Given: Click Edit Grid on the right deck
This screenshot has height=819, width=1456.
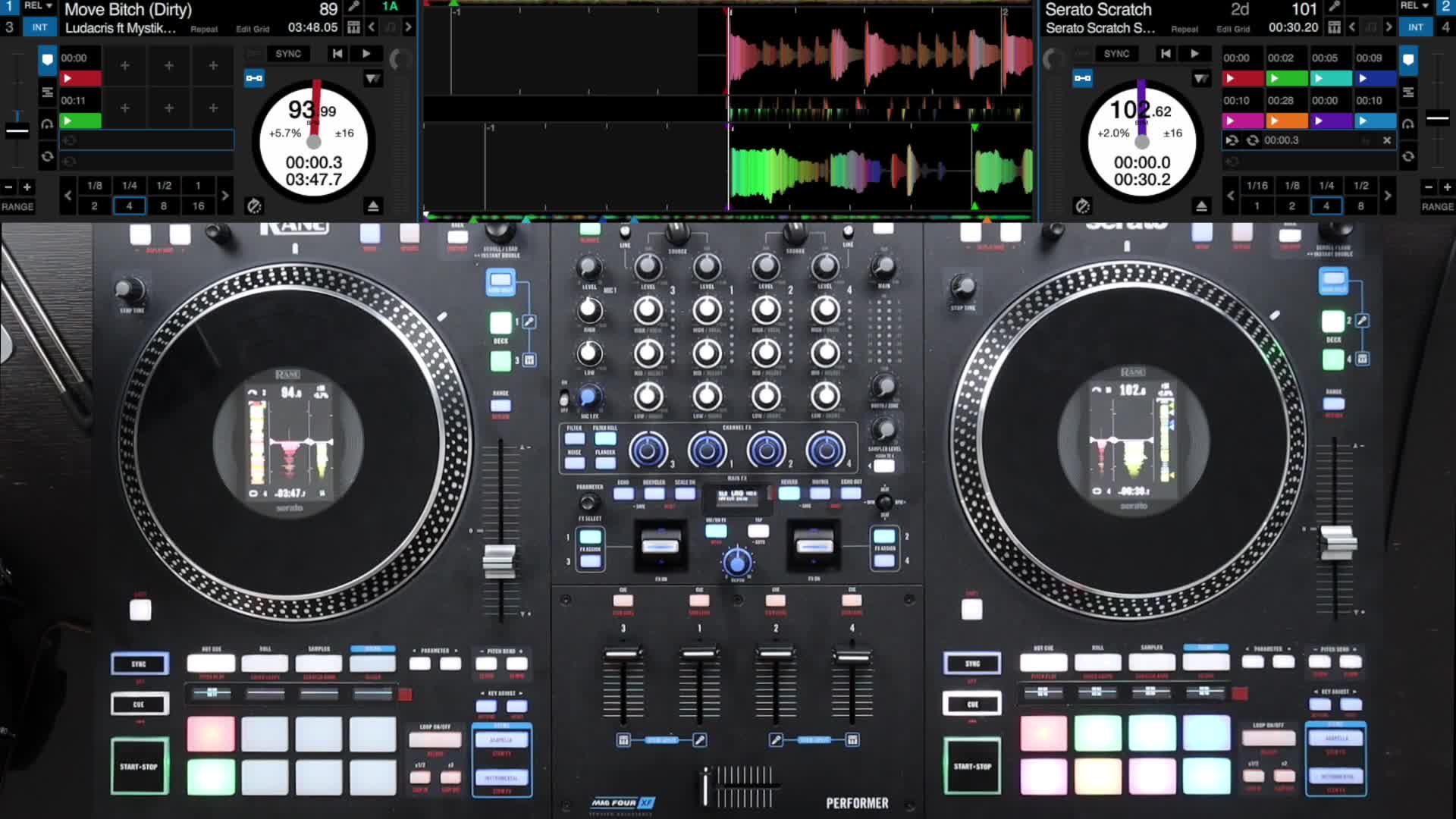Looking at the screenshot, I should click(x=1233, y=30).
